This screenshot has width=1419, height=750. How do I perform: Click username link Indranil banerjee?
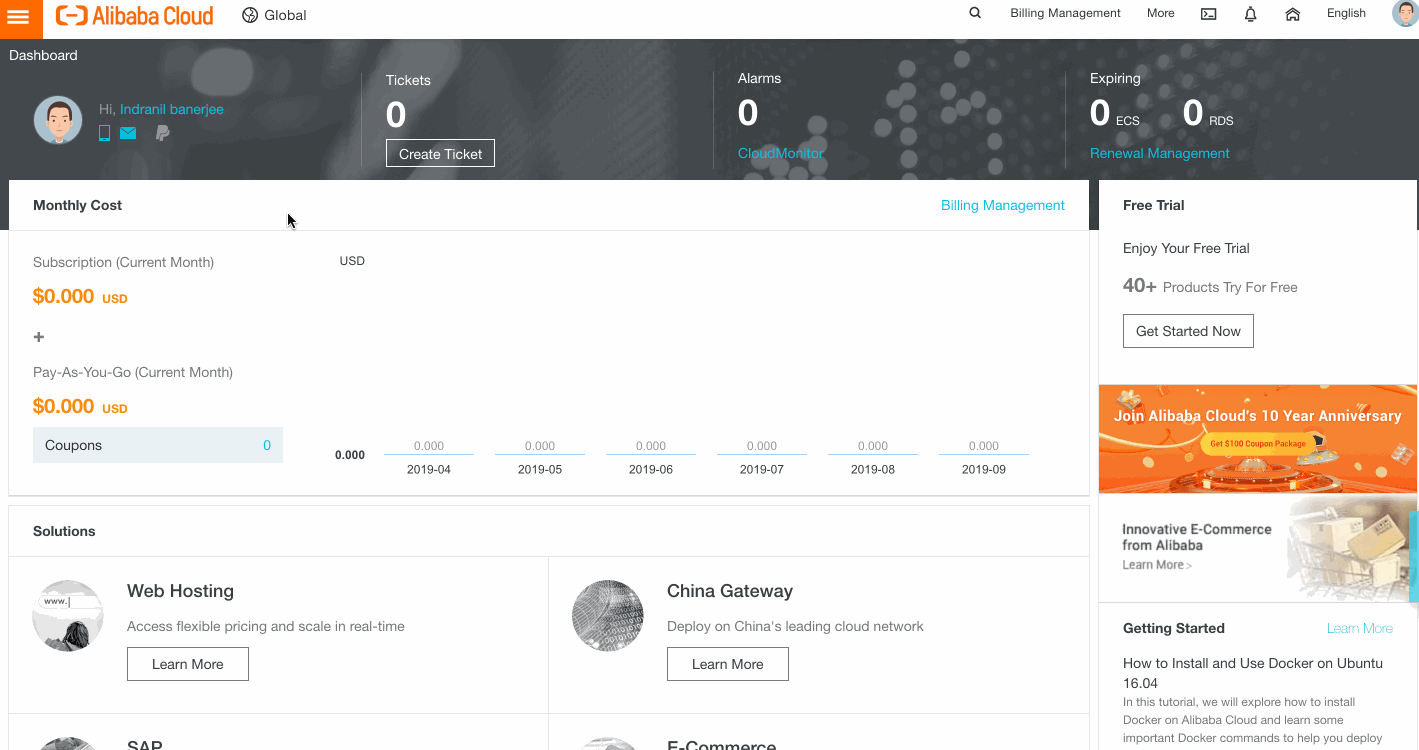(172, 109)
